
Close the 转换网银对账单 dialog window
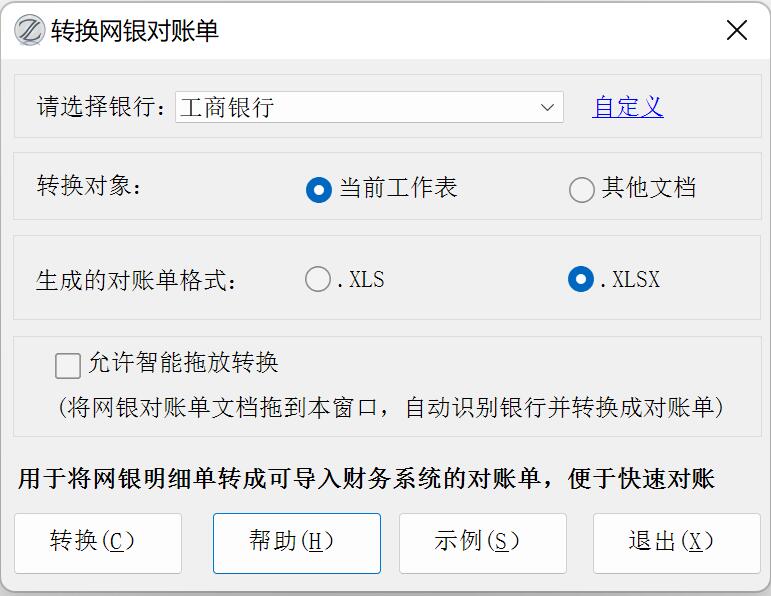(x=737, y=30)
